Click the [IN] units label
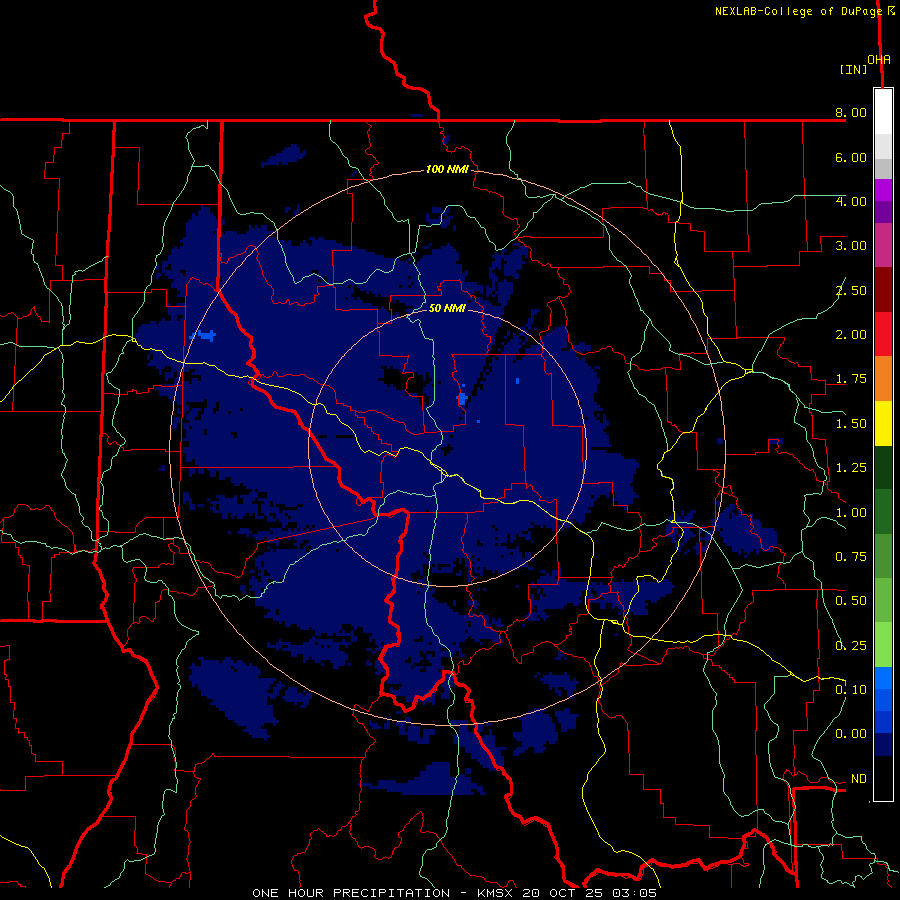The width and height of the screenshot is (900, 900). tap(854, 69)
